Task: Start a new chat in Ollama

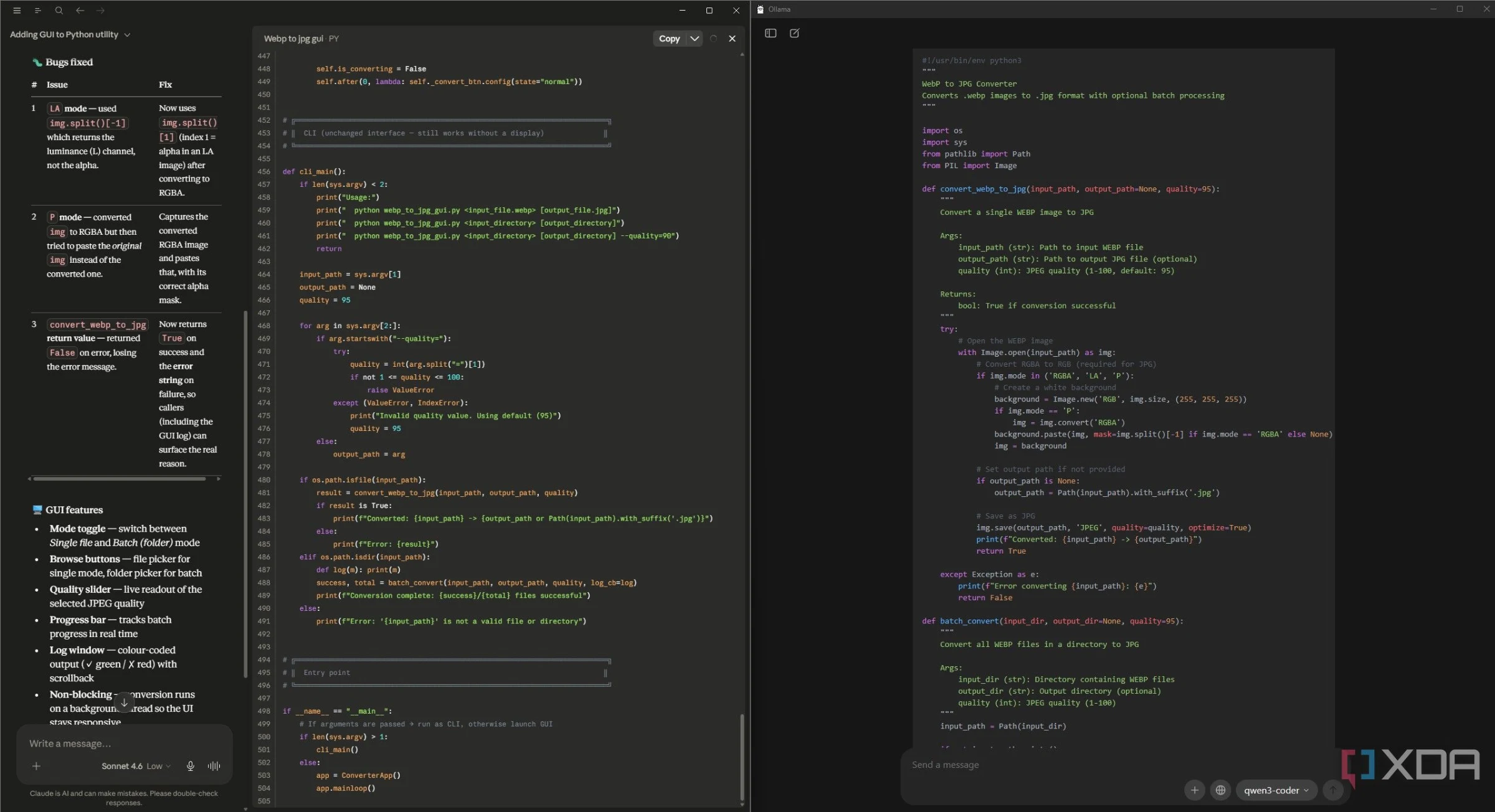Action: pyautogui.click(x=794, y=33)
